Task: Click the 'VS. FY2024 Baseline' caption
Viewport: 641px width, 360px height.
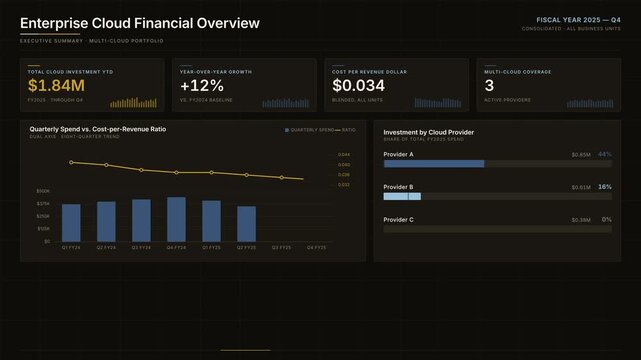Action: 206,100
